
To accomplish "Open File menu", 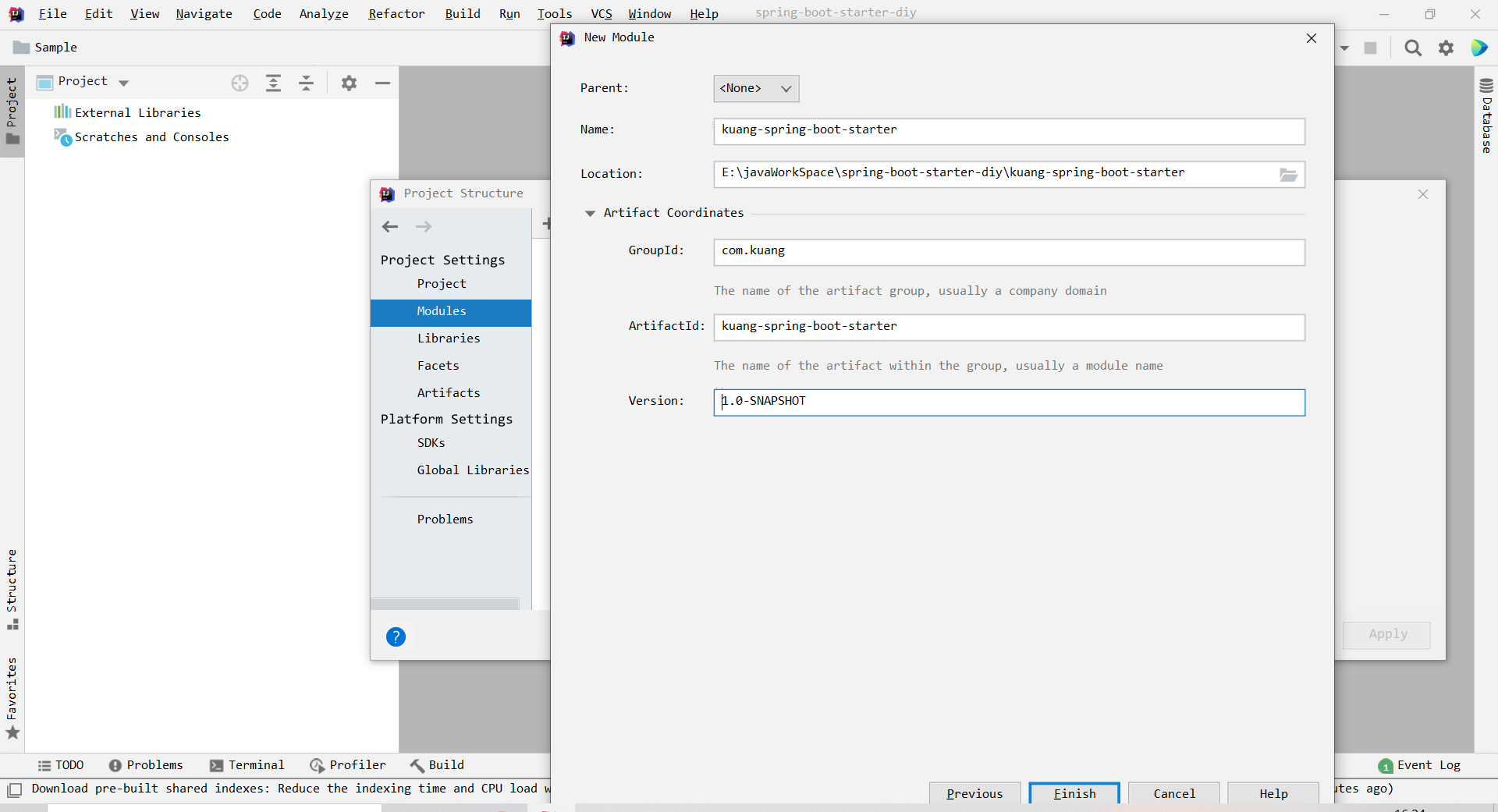I will (x=52, y=14).
